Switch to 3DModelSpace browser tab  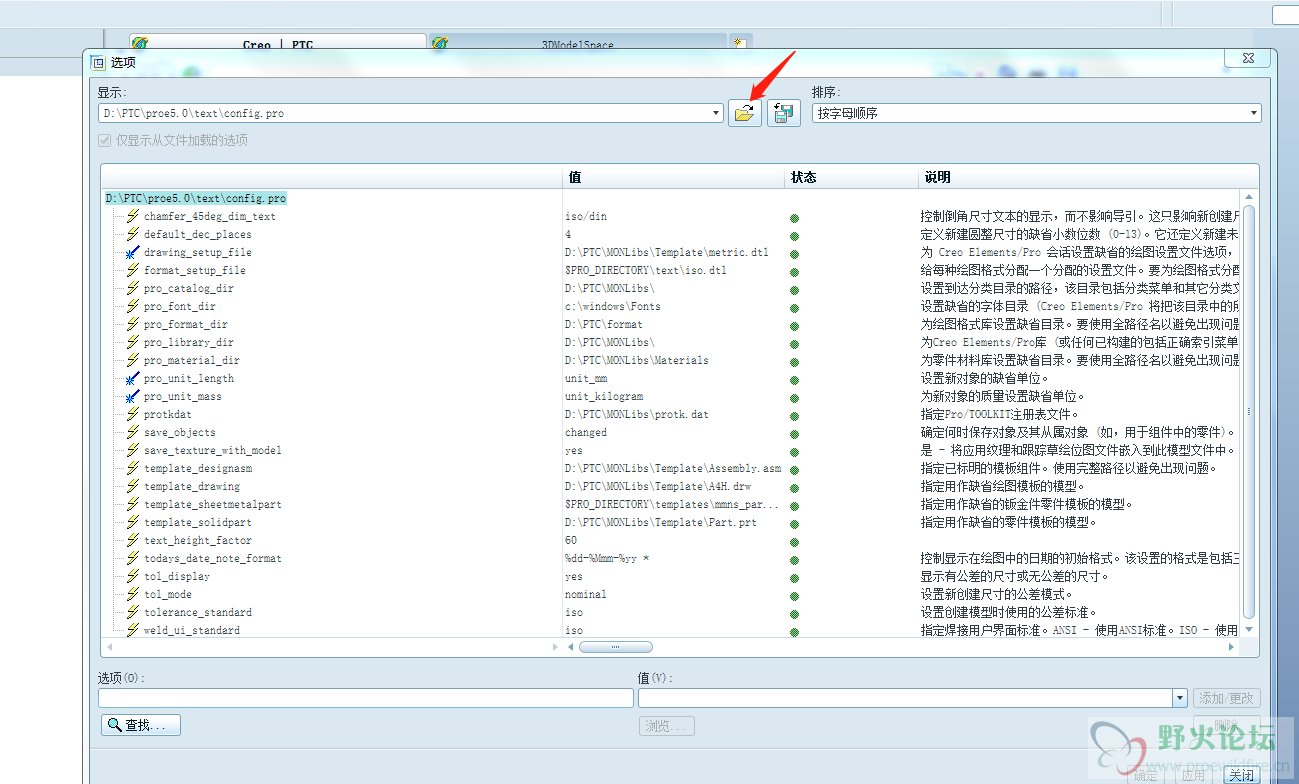(578, 44)
